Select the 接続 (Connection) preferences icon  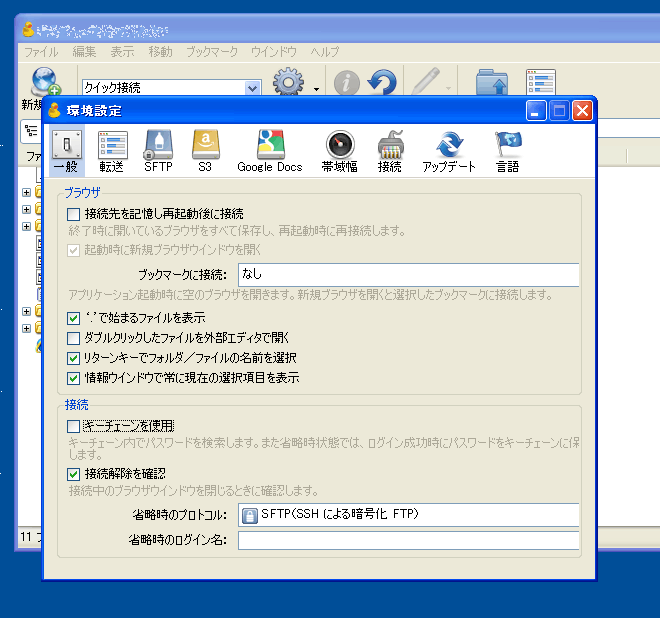(390, 151)
